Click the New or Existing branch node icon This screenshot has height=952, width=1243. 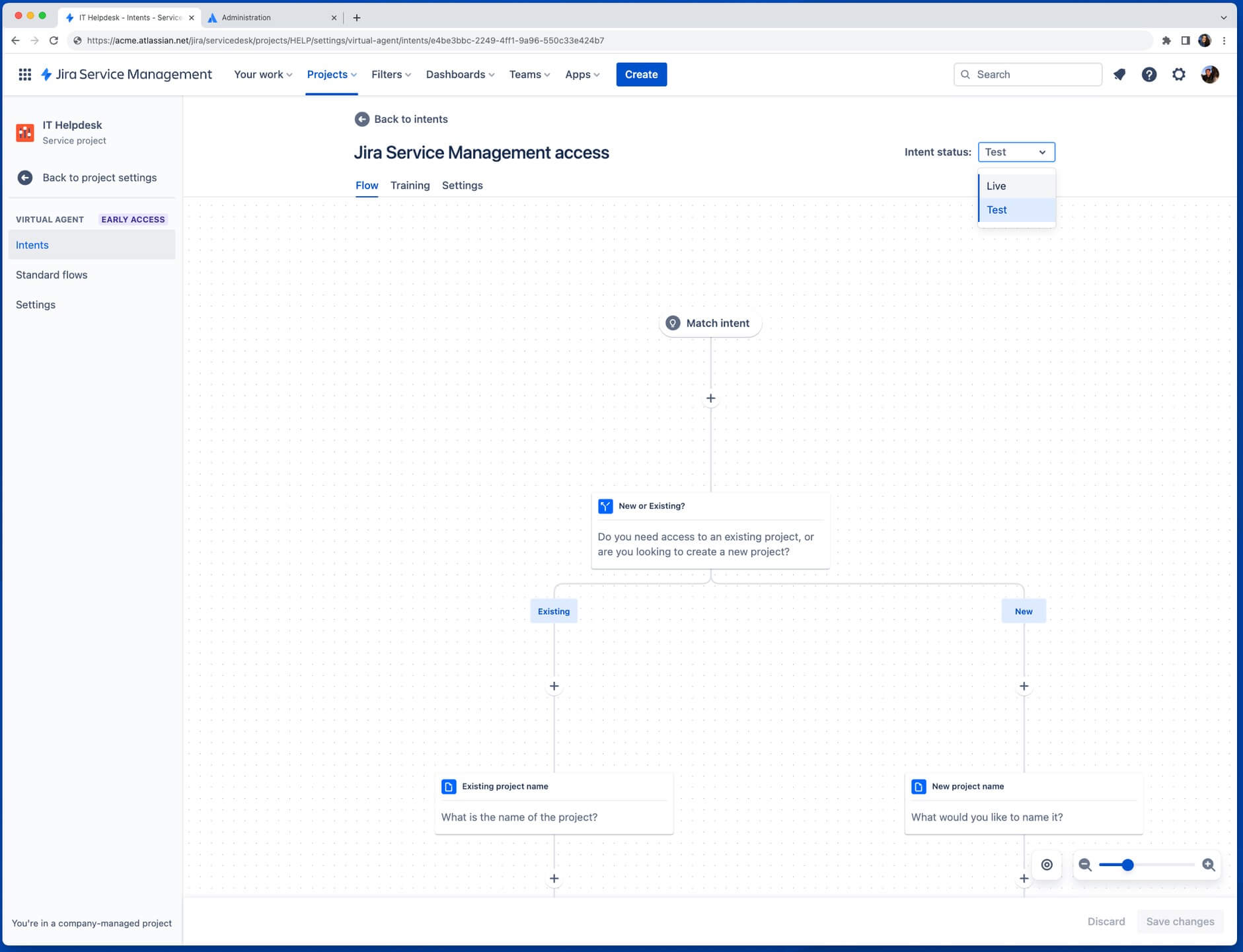(x=605, y=505)
